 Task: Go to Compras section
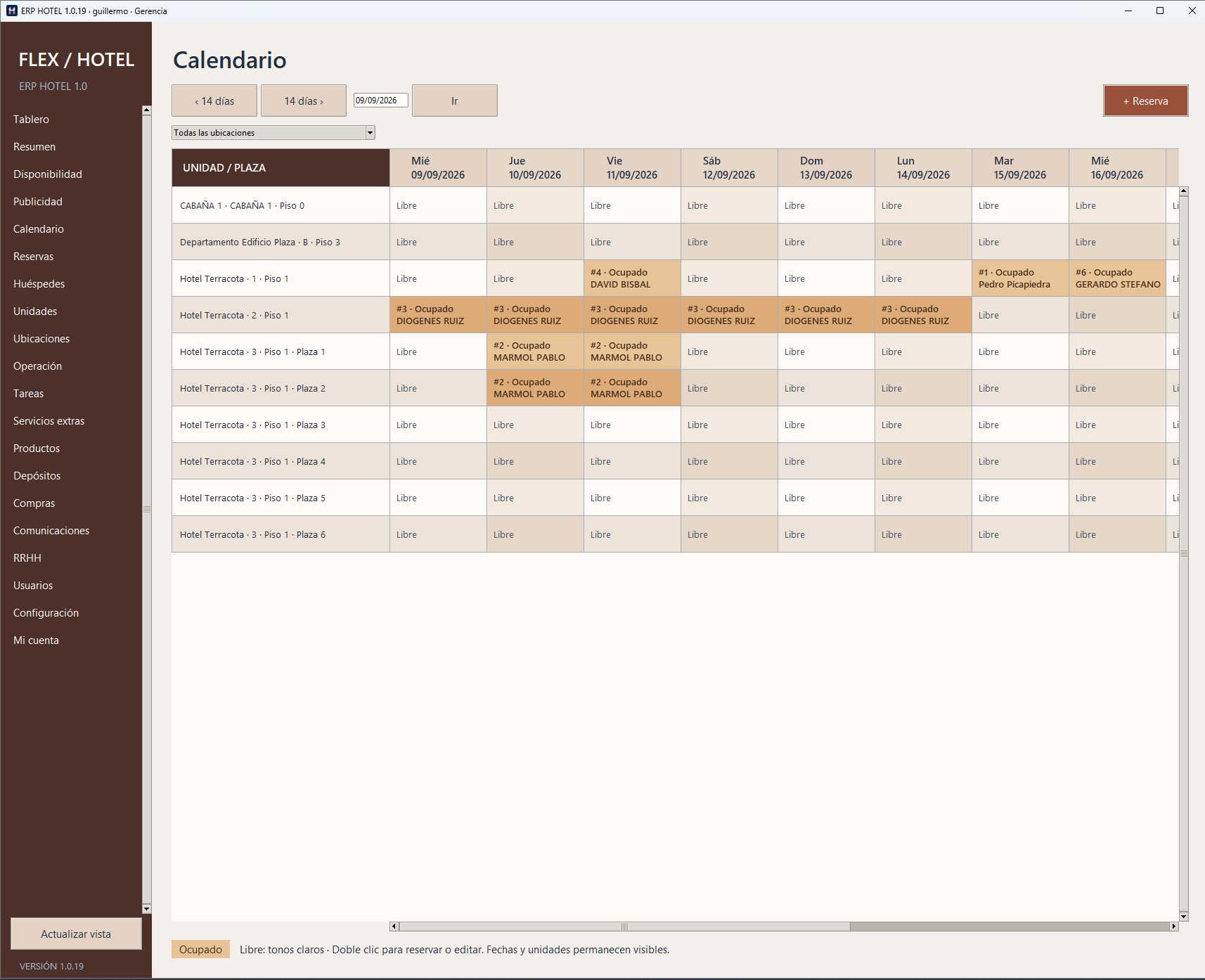(x=34, y=503)
